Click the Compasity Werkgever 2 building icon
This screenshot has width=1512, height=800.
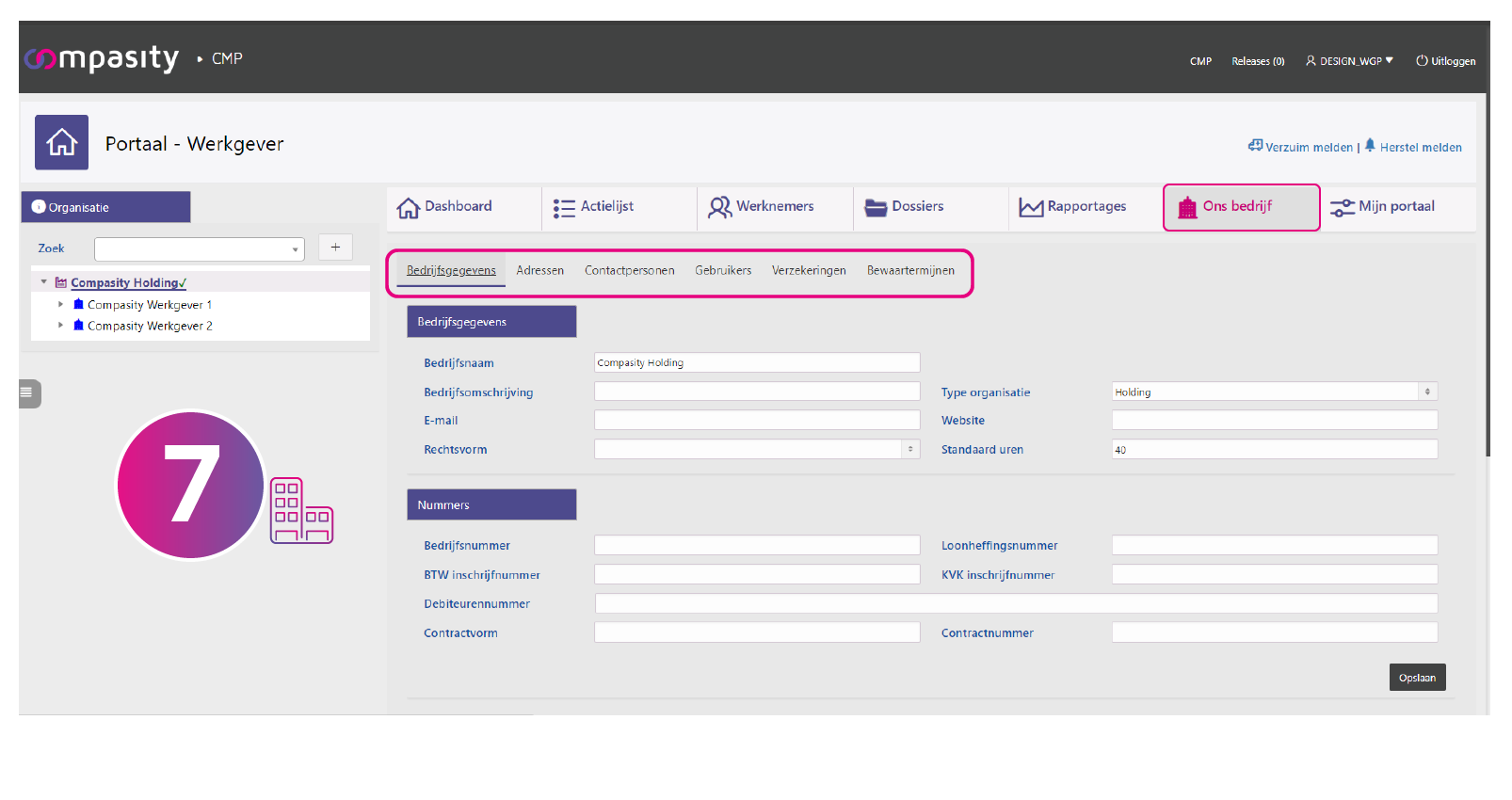tap(79, 325)
